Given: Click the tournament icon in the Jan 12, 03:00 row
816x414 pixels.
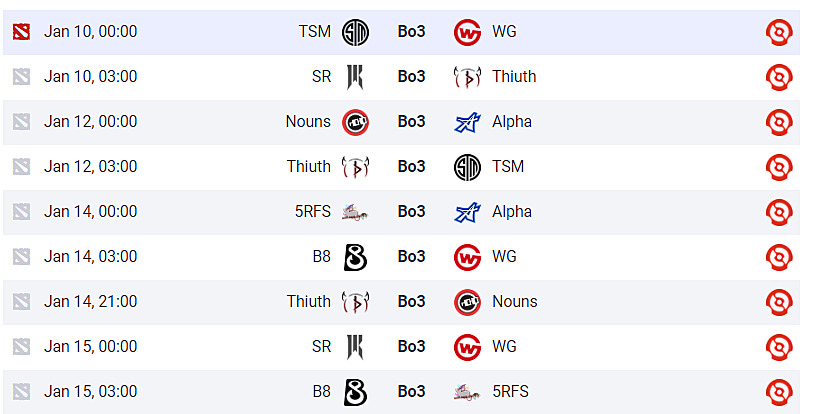Looking at the screenshot, I should [779, 167].
